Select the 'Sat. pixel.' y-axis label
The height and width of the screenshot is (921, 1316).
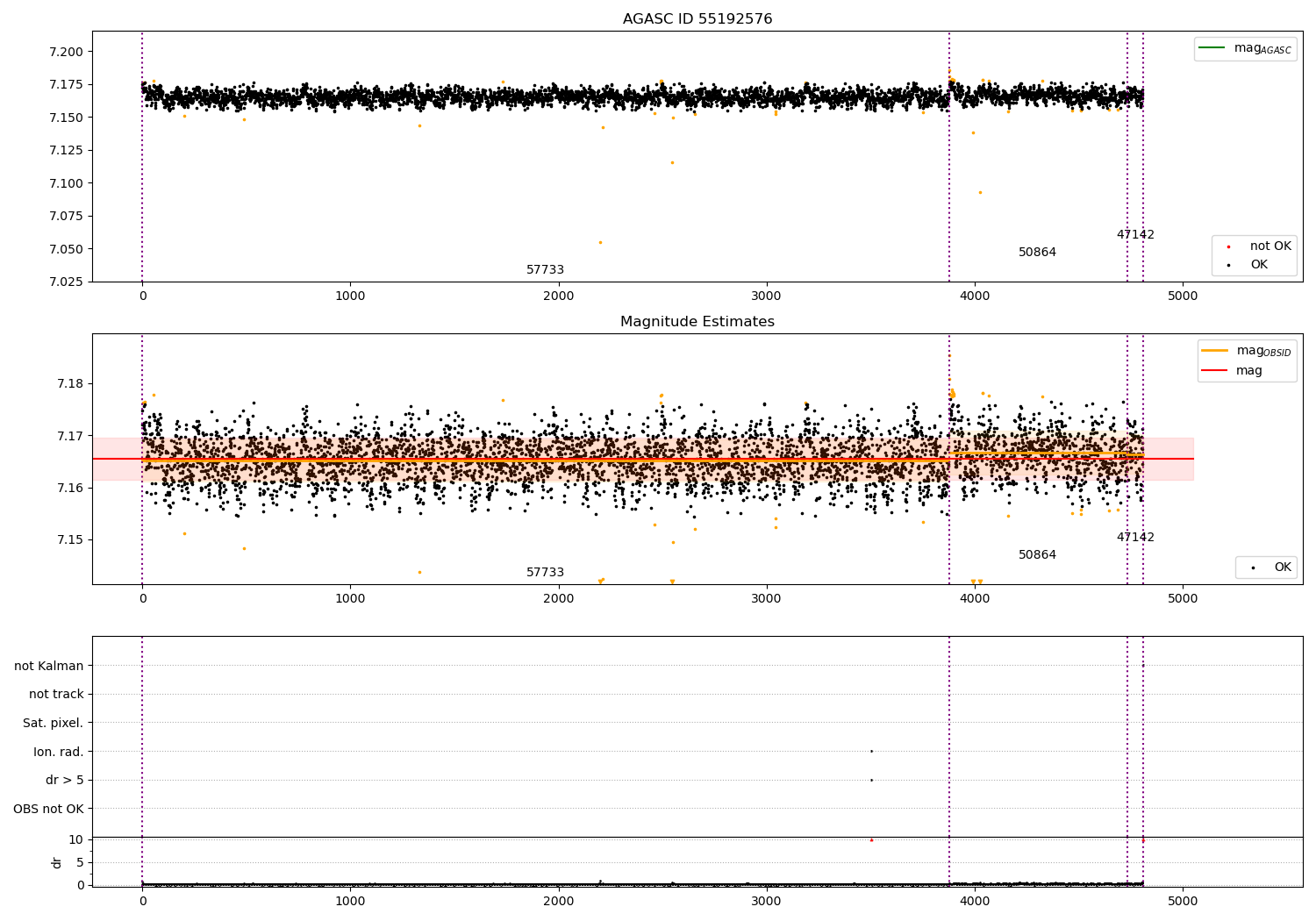click(54, 723)
